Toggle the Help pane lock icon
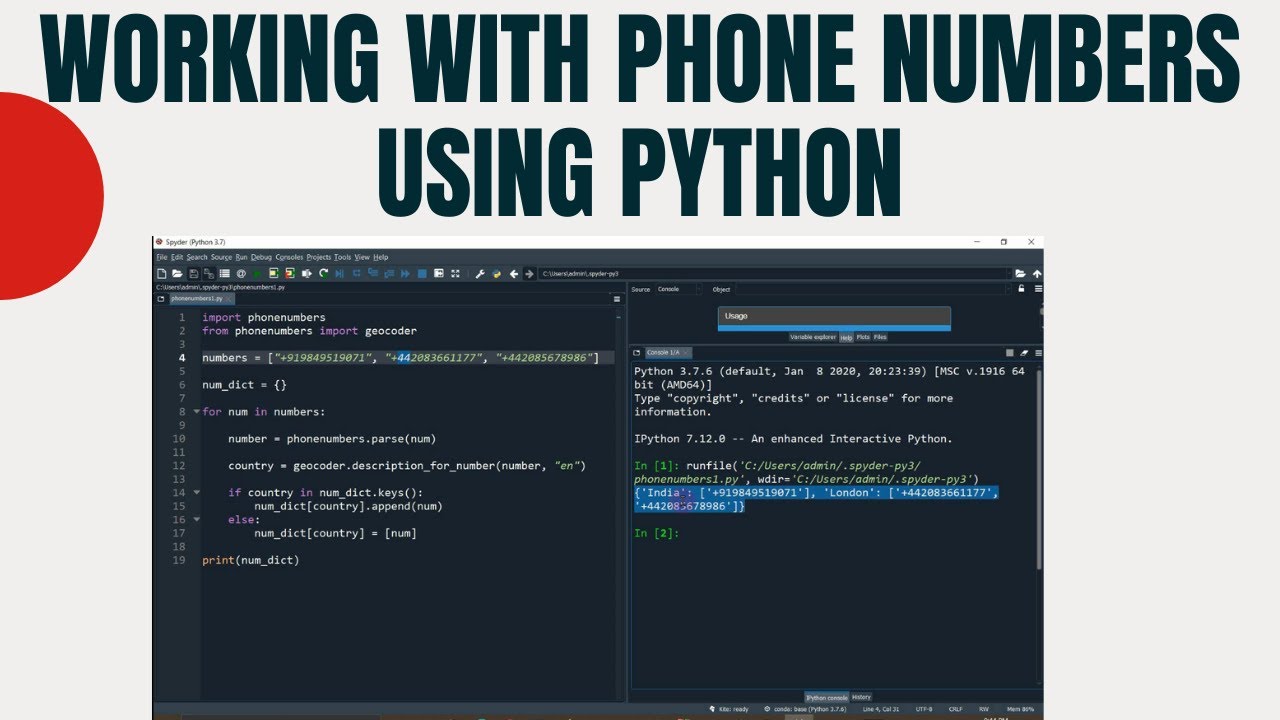The height and width of the screenshot is (720, 1280). click(1021, 289)
